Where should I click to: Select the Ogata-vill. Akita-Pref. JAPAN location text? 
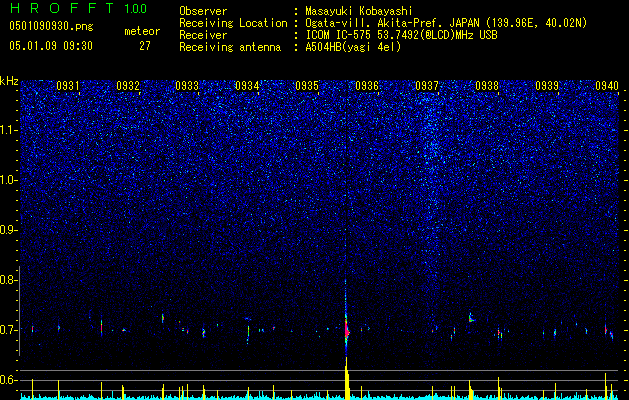point(446,23)
